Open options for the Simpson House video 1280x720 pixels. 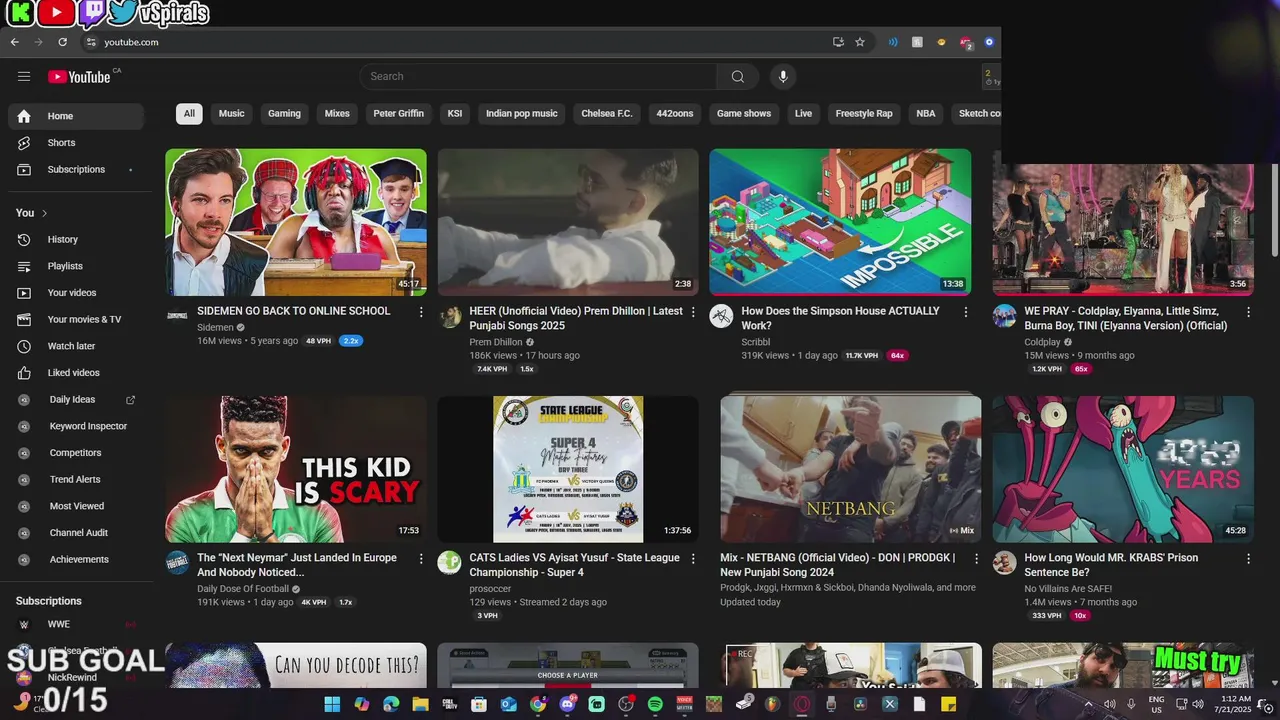[x=965, y=312]
